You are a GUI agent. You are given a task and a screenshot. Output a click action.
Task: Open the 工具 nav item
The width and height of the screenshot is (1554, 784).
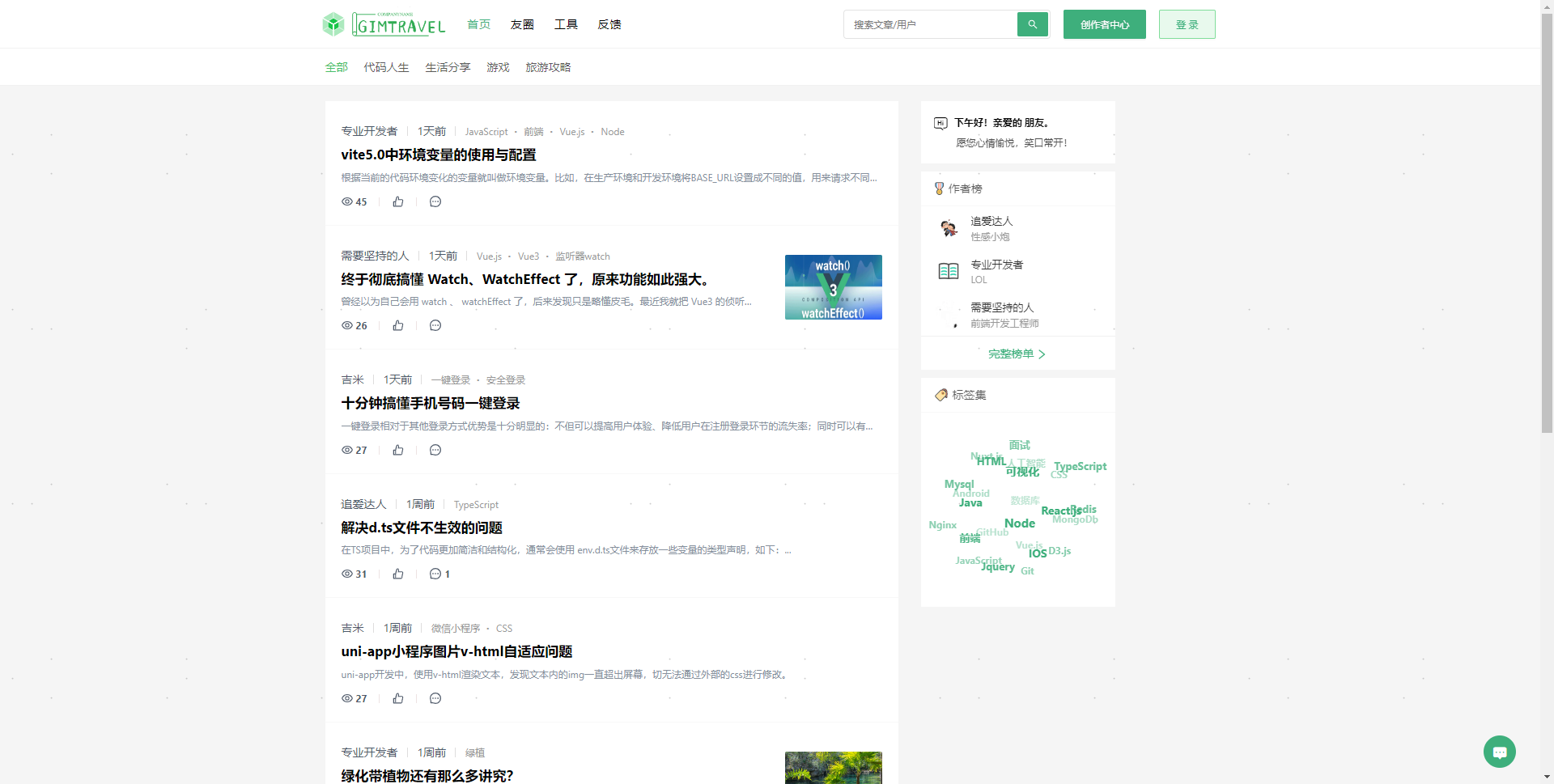point(566,24)
